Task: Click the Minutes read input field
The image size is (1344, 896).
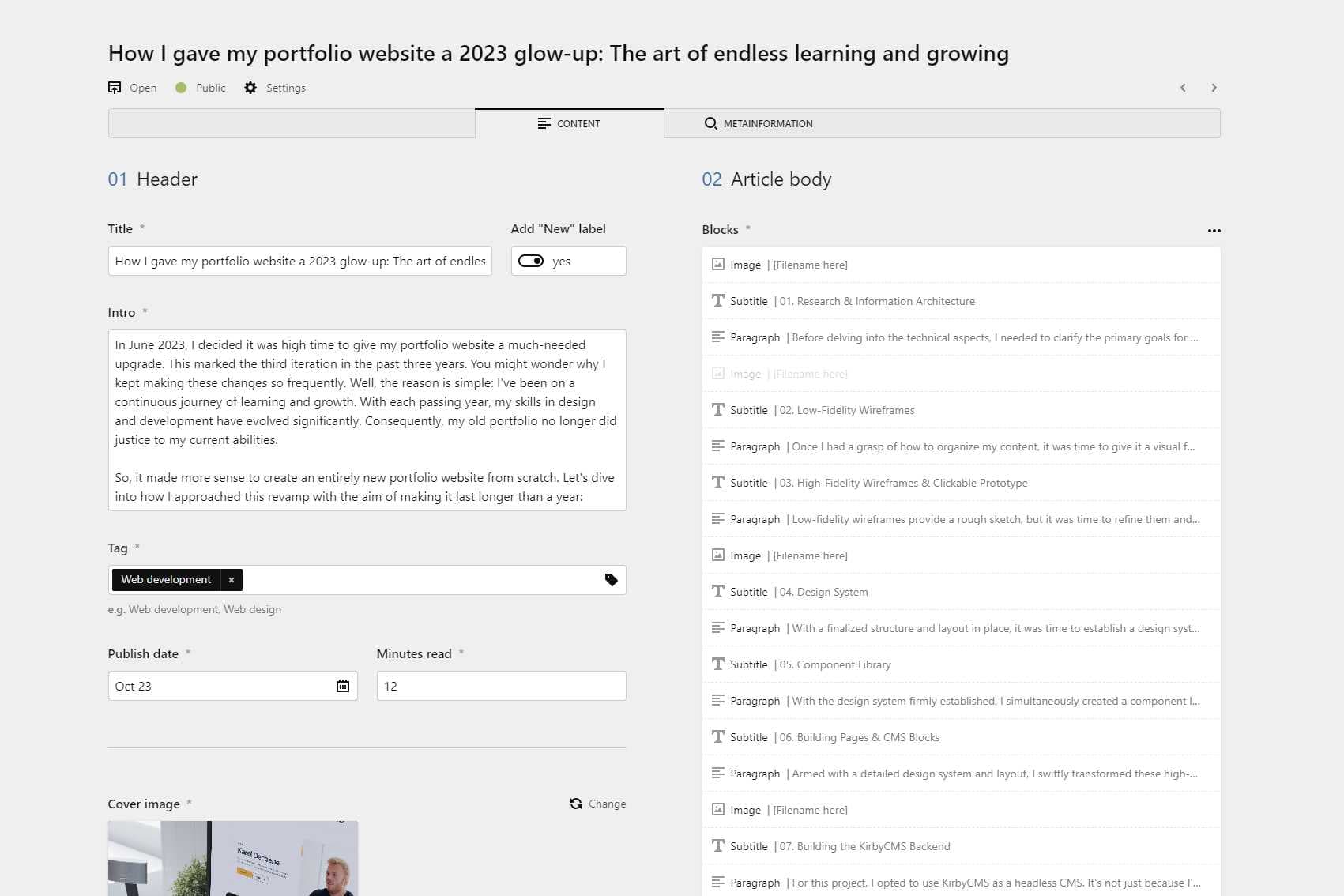Action: tap(501, 686)
